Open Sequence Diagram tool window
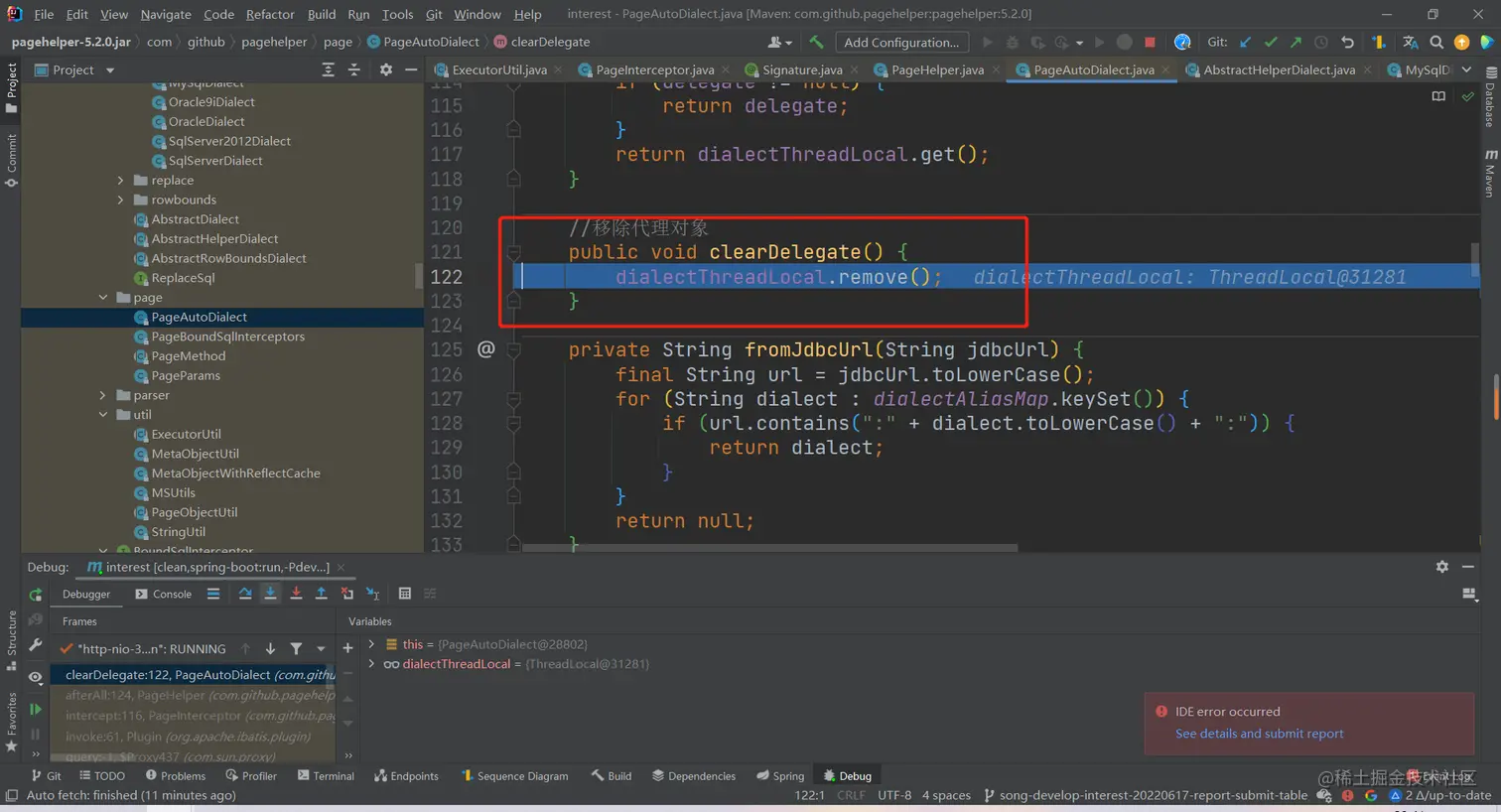The width and height of the screenshot is (1501, 812). (x=514, y=775)
